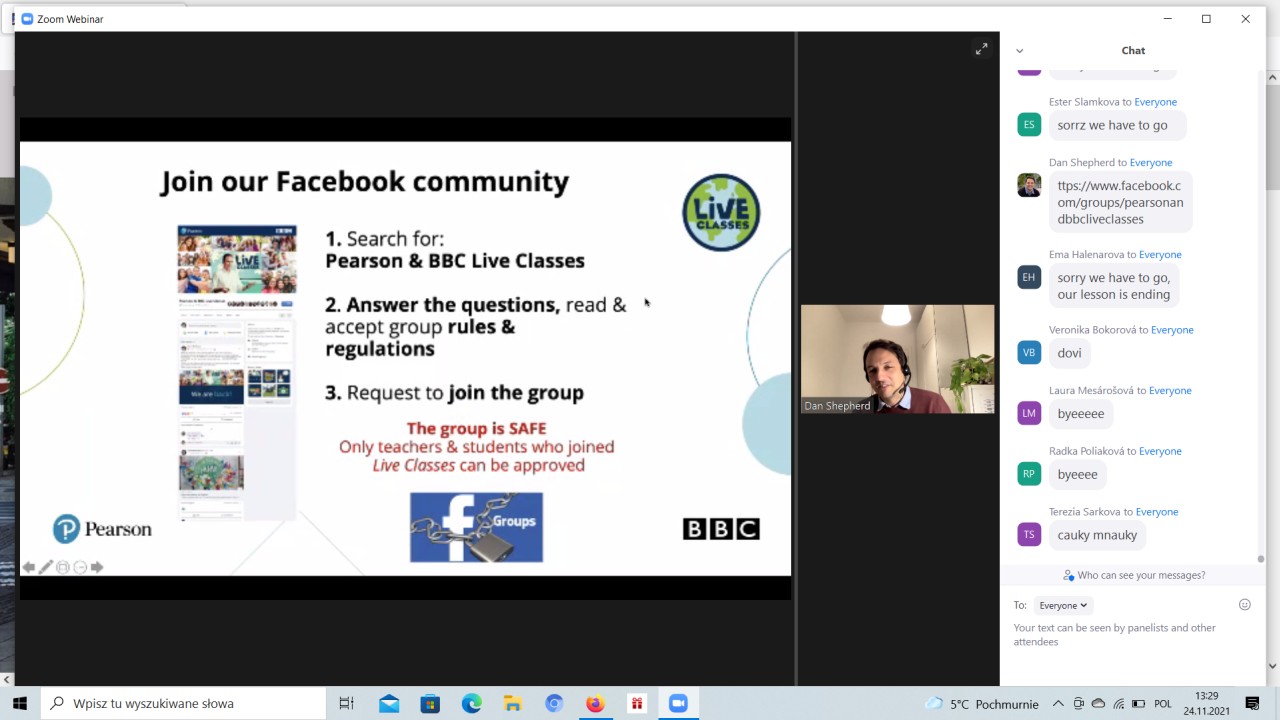The image size is (1280, 720).
Task: Click the ES avatar of Ester Slamkova
Action: point(1029,125)
